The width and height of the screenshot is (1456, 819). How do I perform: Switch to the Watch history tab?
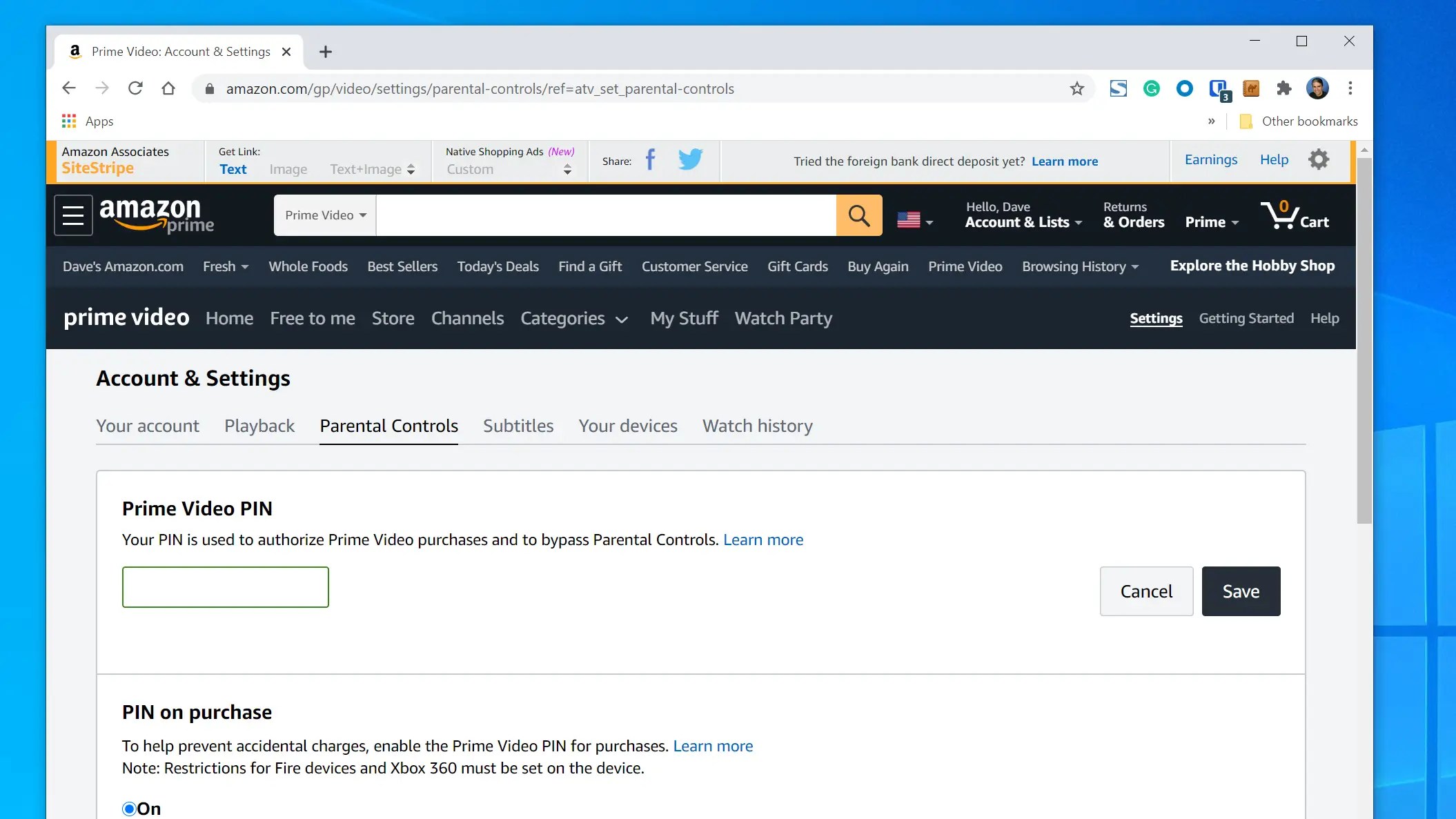(x=757, y=426)
